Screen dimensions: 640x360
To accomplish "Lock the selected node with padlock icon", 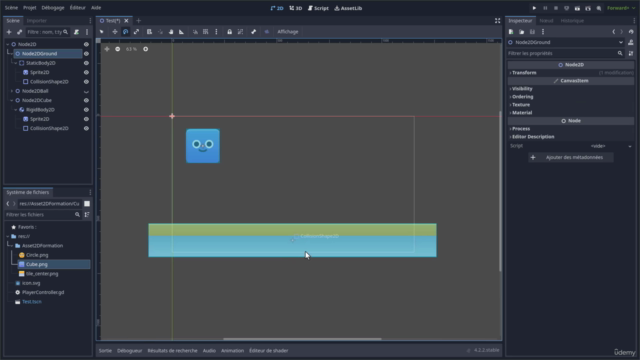I will click(229, 32).
